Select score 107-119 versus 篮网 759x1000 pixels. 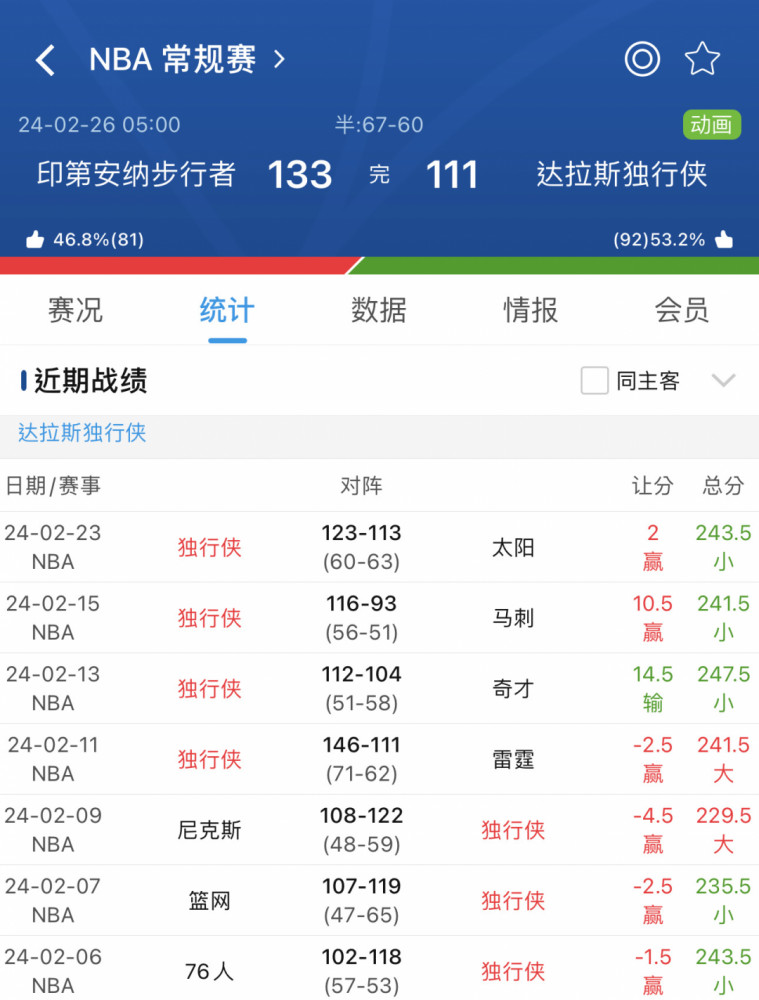click(362, 886)
